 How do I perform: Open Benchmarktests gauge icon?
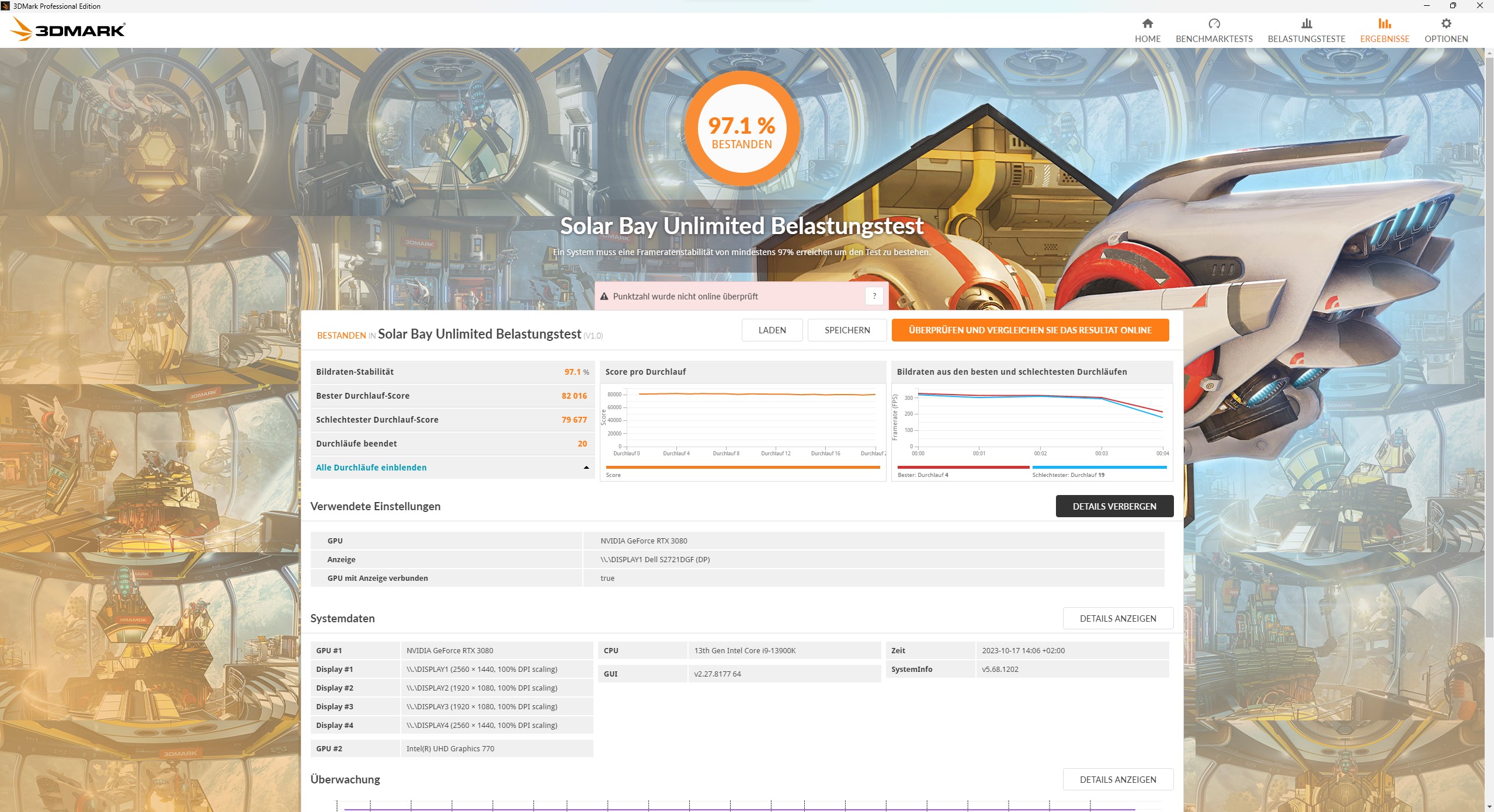point(1214,24)
